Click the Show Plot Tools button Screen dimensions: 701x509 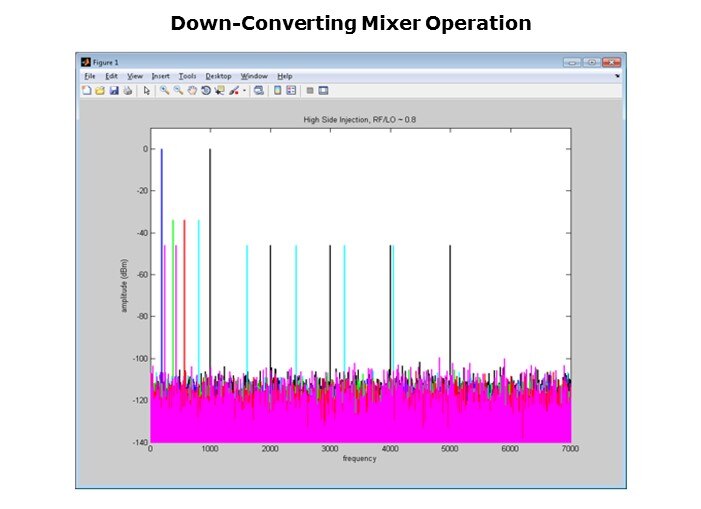[324, 90]
